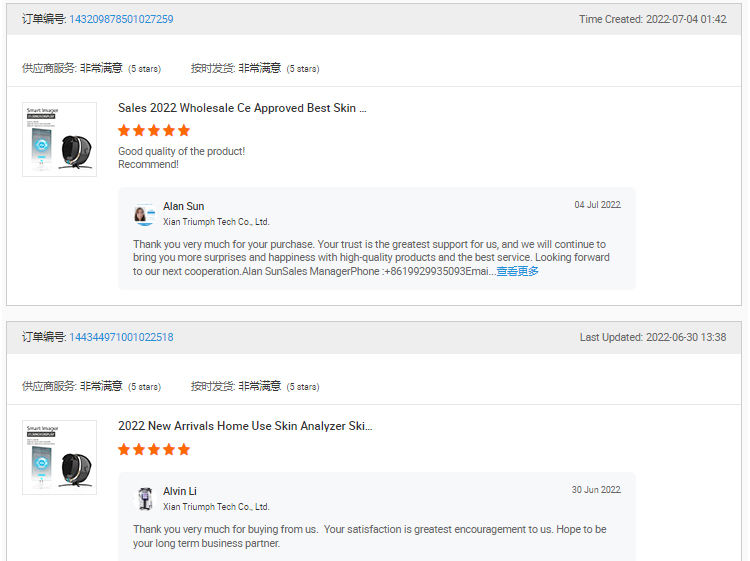Open the 2022 New Arrivals Home Use Skin Analyzer title

click(x=245, y=426)
